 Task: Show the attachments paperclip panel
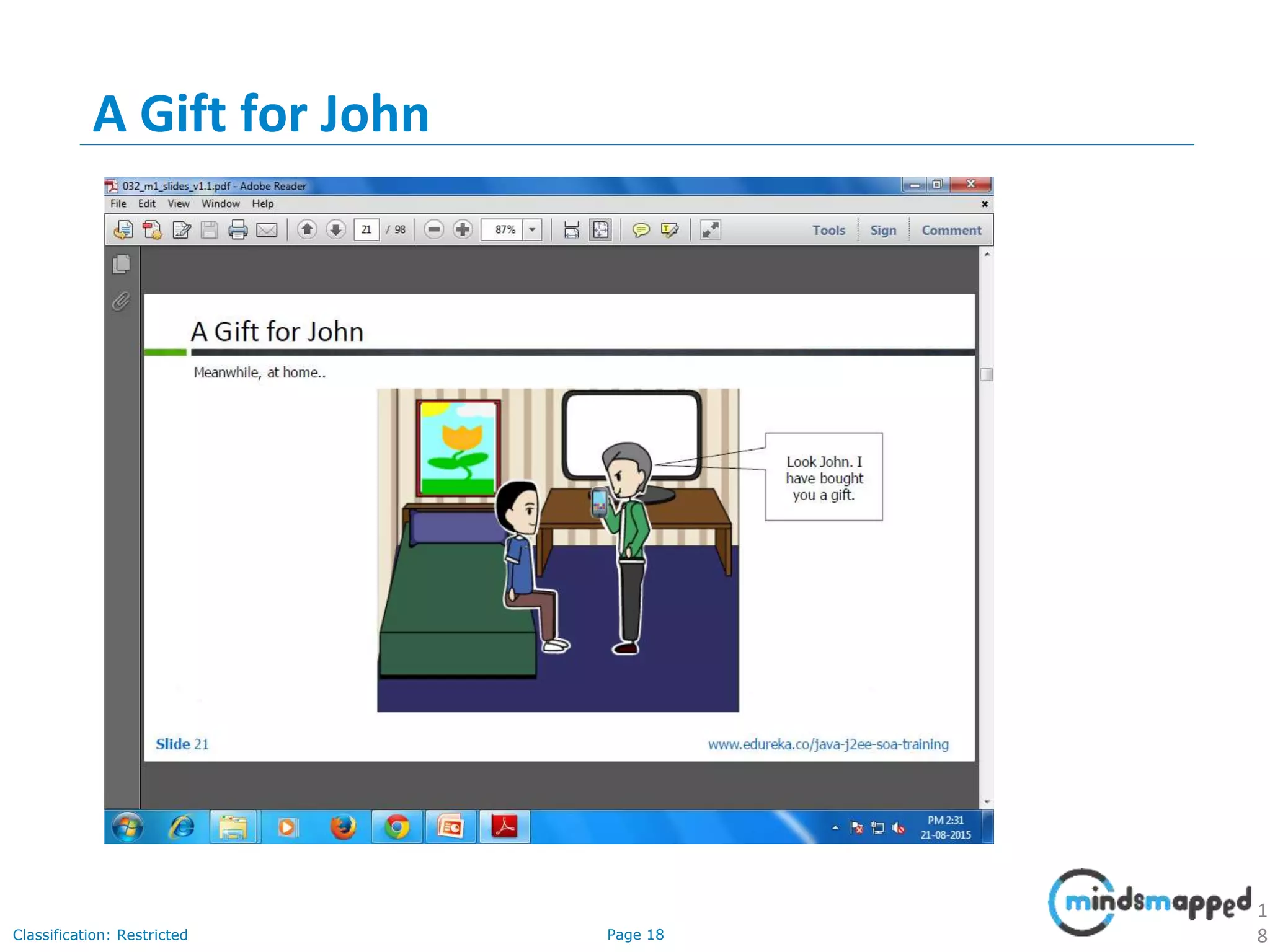tap(121, 301)
